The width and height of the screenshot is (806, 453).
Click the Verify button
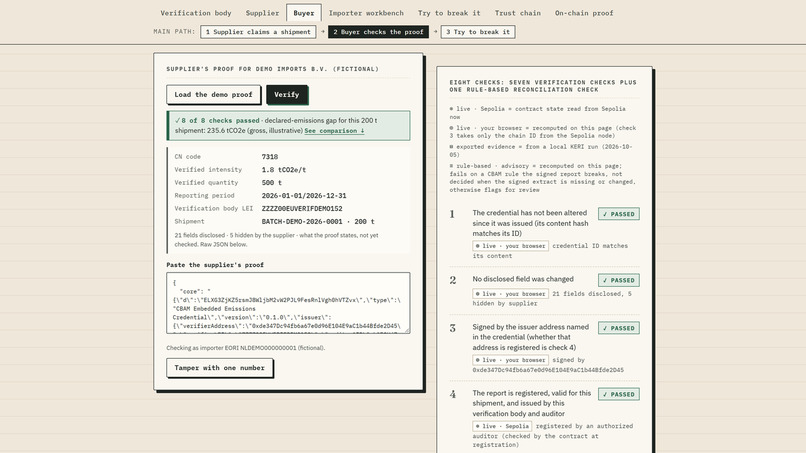click(x=286, y=95)
